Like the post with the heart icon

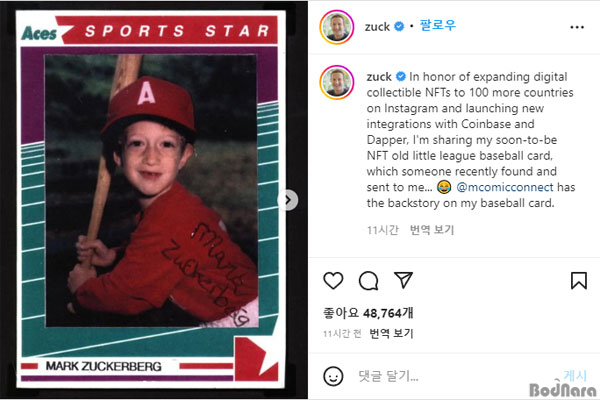[333, 281]
